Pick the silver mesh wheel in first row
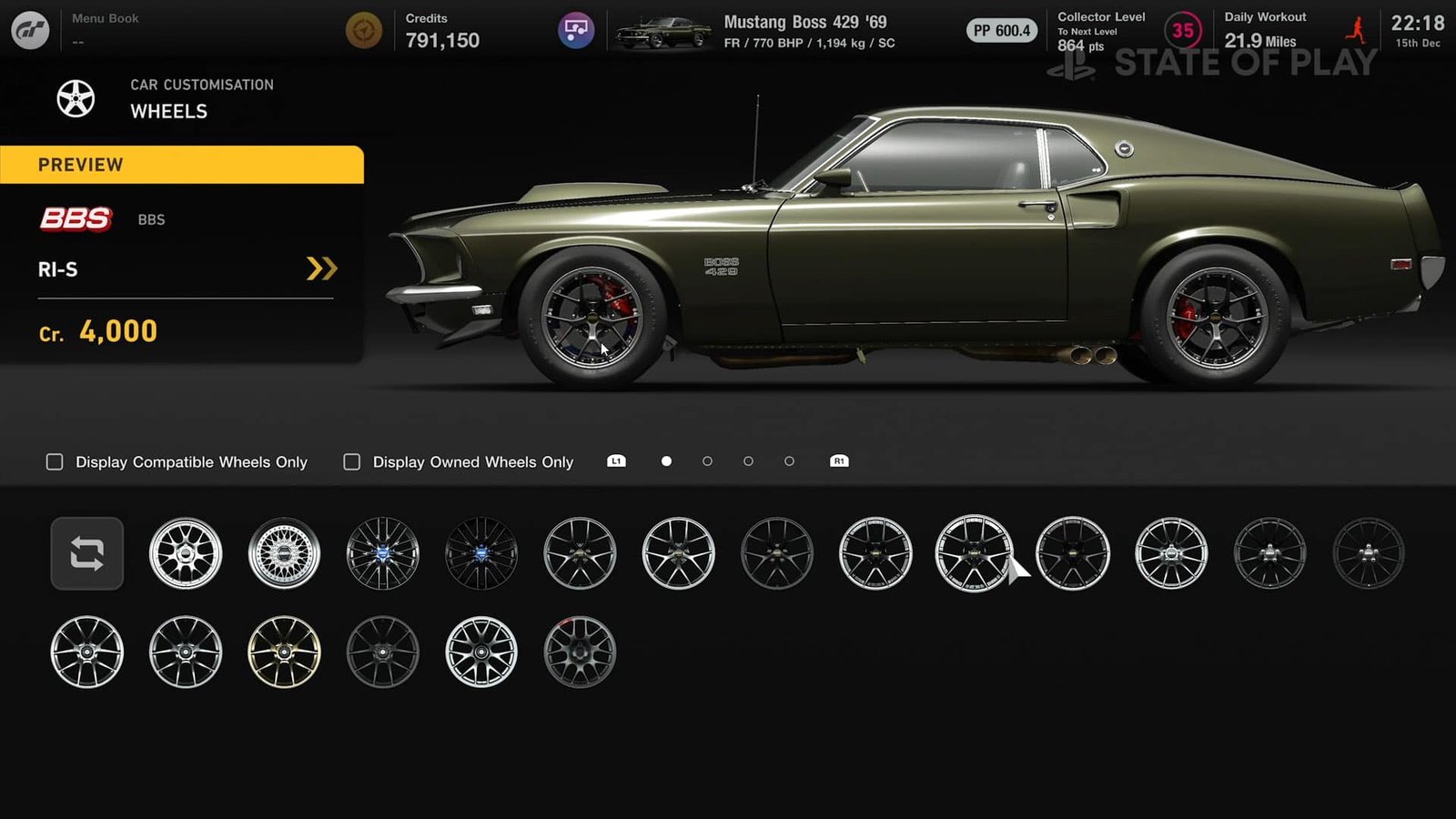The image size is (1456, 819). (284, 553)
